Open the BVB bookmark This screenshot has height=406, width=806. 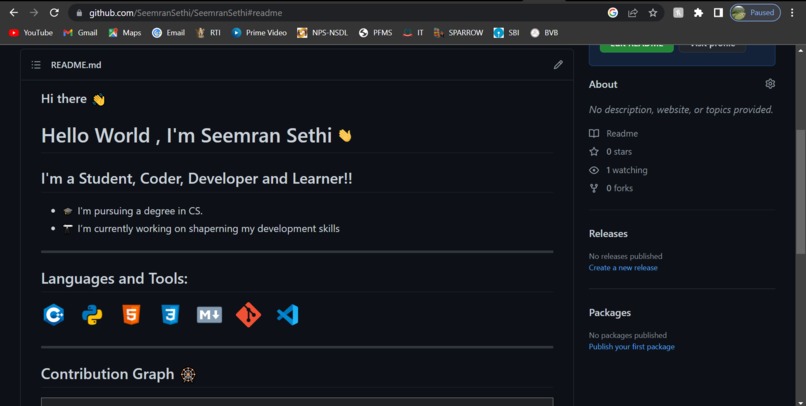pyautogui.click(x=544, y=32)
